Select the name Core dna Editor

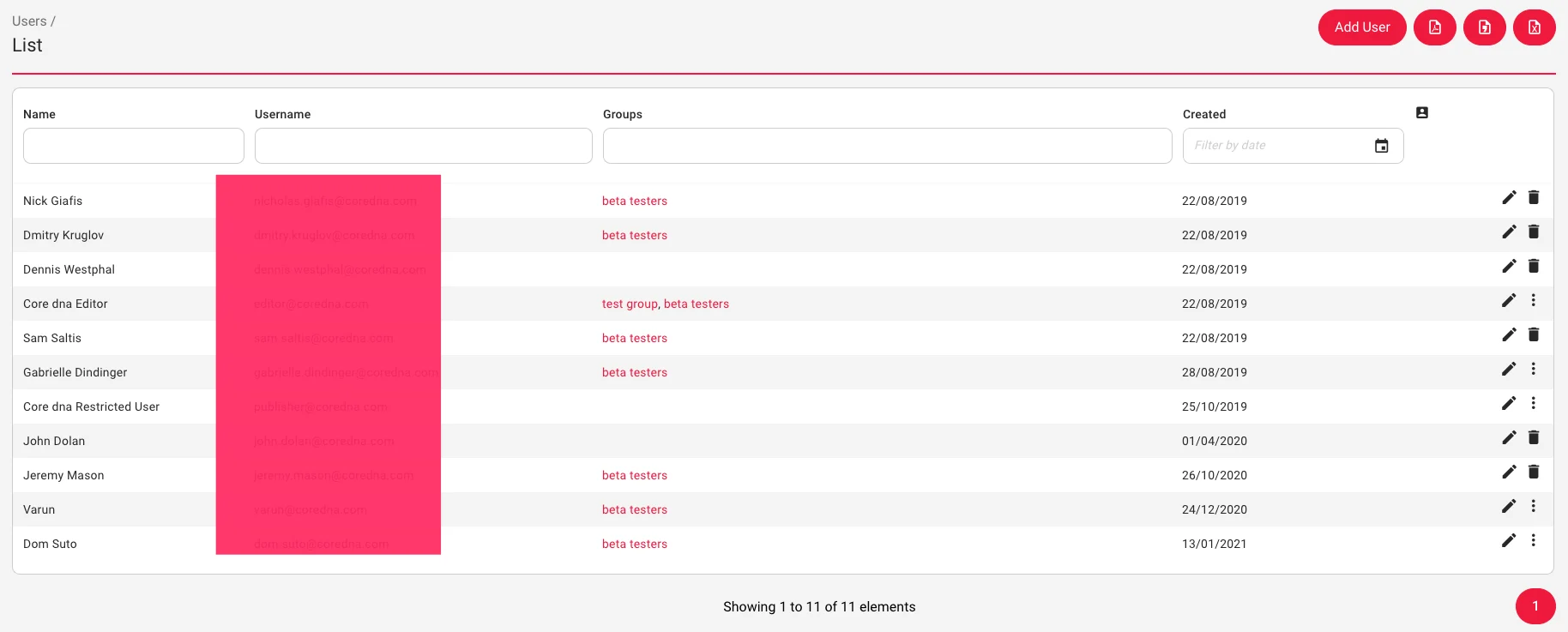[65, 304]
